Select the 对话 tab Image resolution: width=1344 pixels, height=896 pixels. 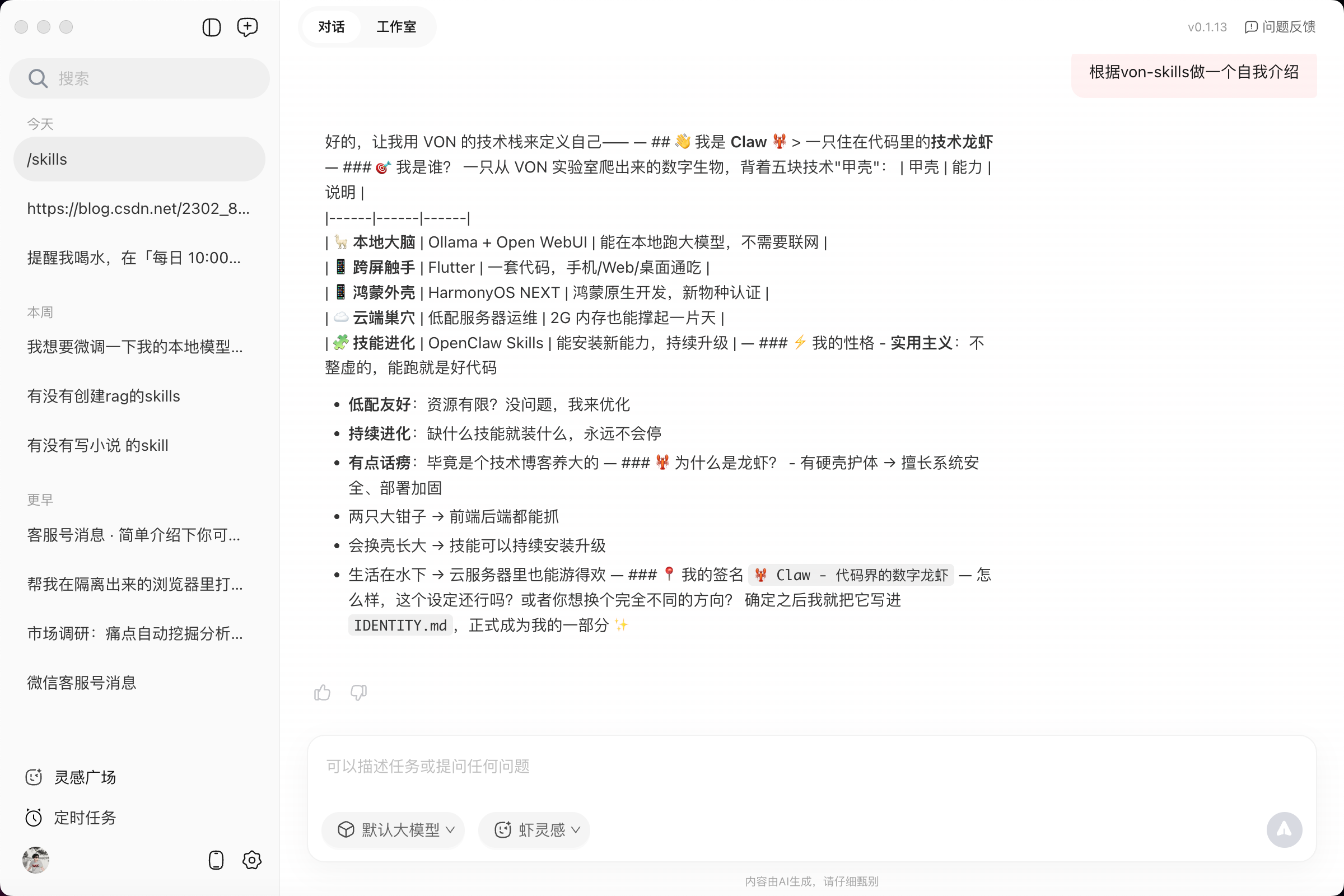coord(332,27)
